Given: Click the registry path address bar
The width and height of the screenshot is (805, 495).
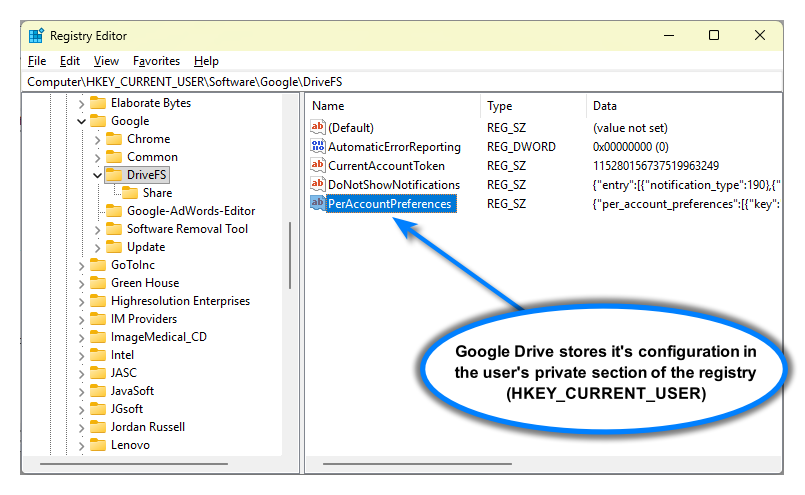Looking at the screenshot, I should tap(400, 81).
